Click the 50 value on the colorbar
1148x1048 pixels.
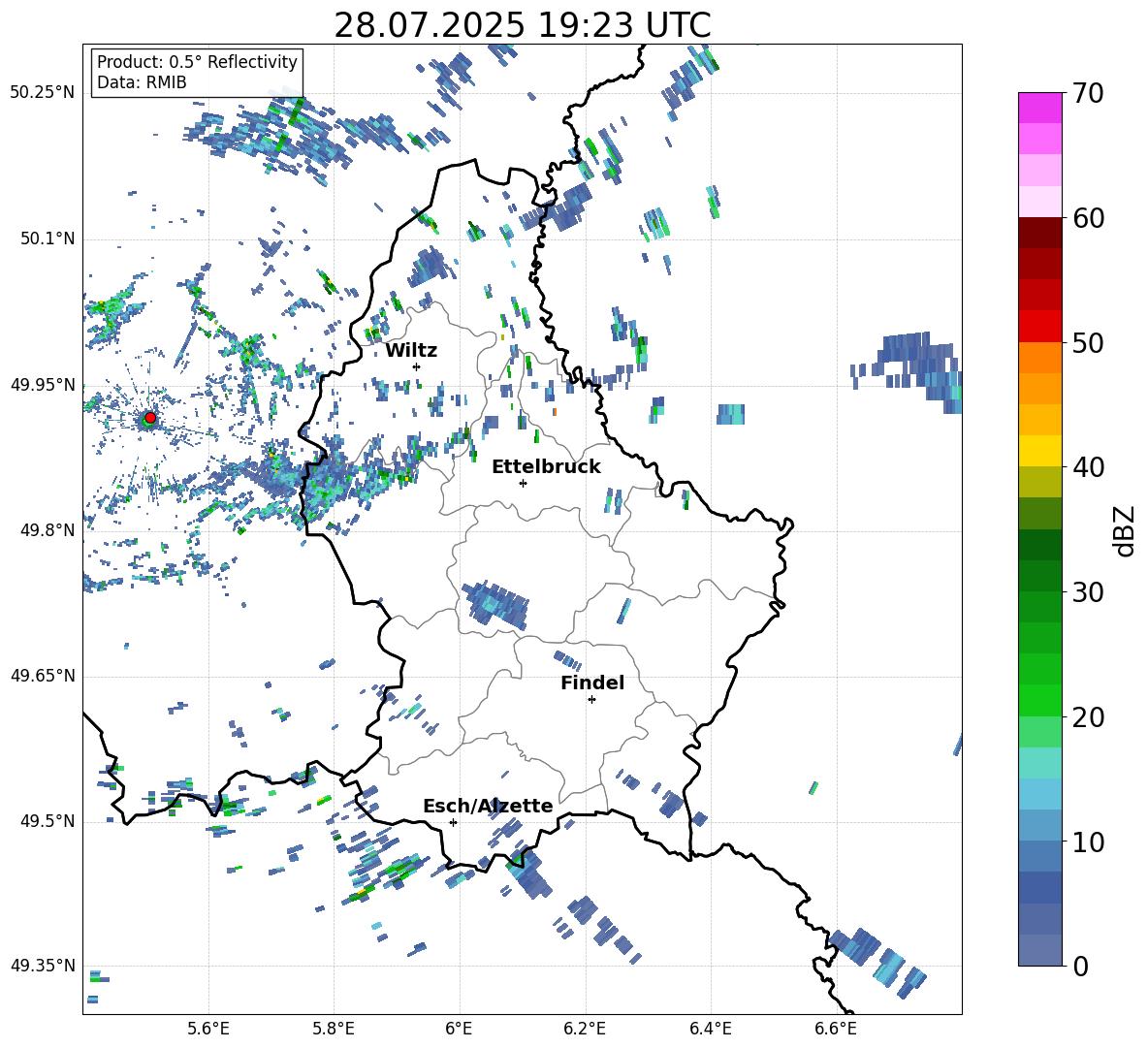[1088, 342]
